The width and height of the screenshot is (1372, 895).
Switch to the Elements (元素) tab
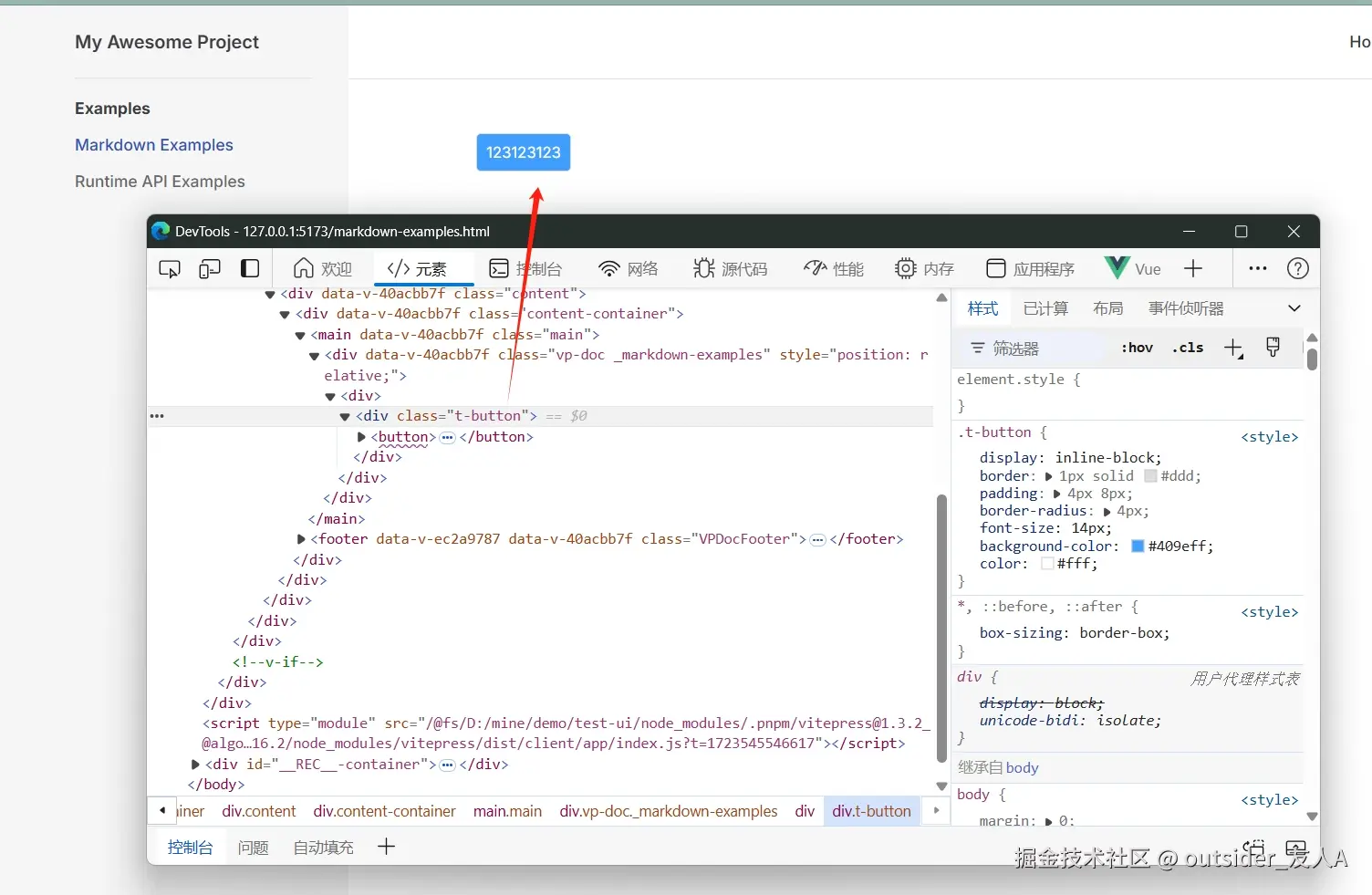[418, 268]
